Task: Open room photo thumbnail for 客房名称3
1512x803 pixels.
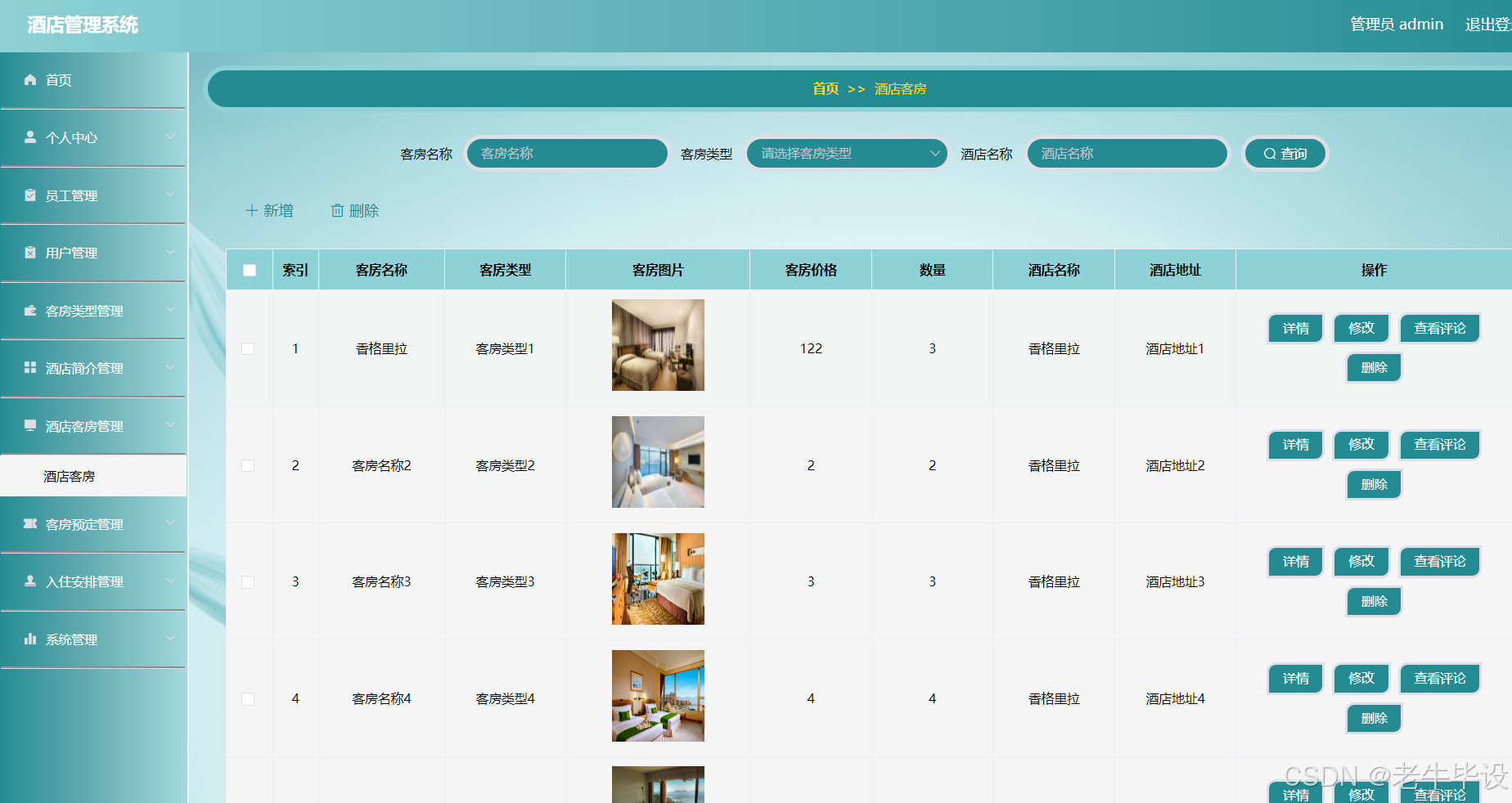Action: 658,579
